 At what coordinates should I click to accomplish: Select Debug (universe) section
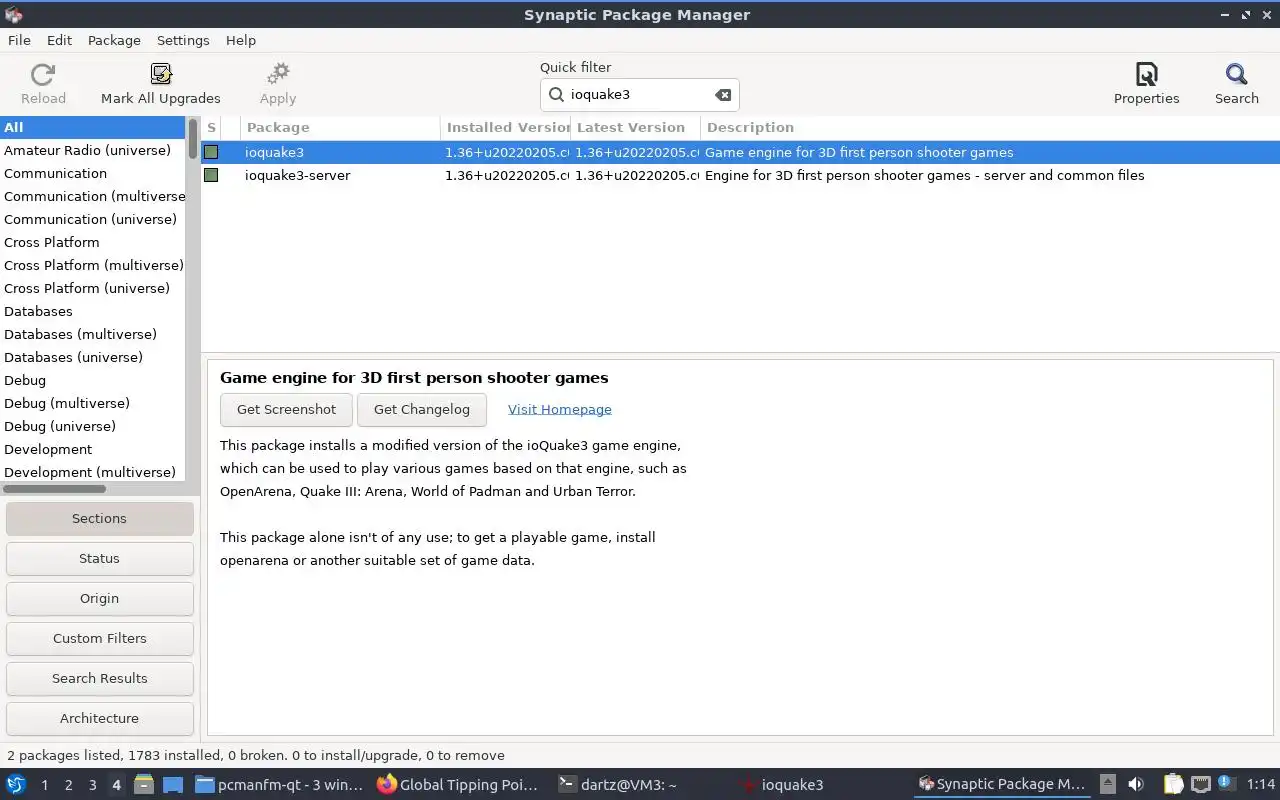click(93, 426)
